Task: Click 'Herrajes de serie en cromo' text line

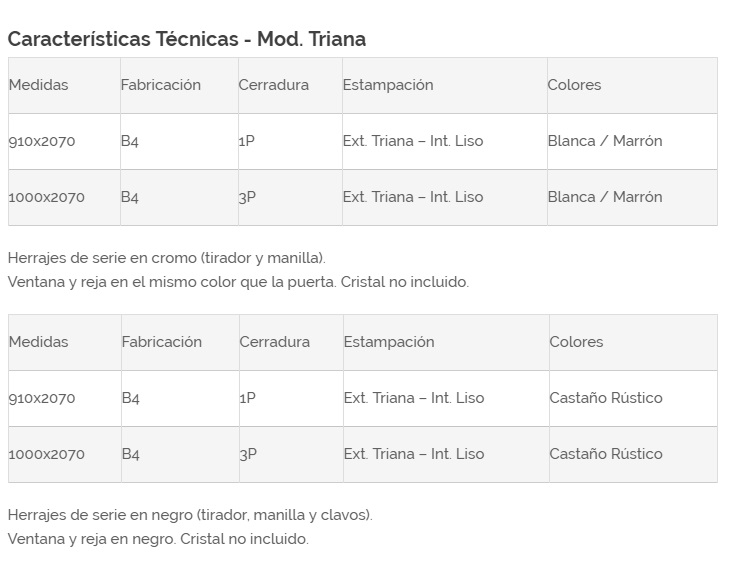Action: click(x=166, y=258)
